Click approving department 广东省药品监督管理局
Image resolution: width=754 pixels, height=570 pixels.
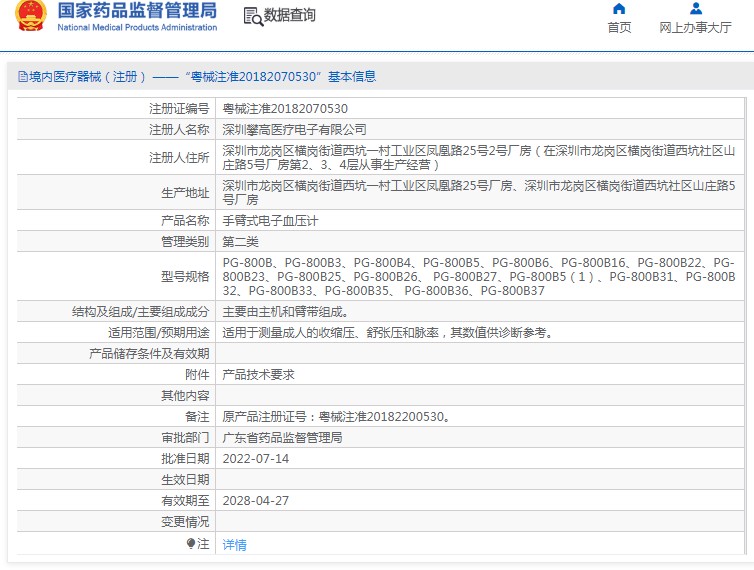point(282,438)
